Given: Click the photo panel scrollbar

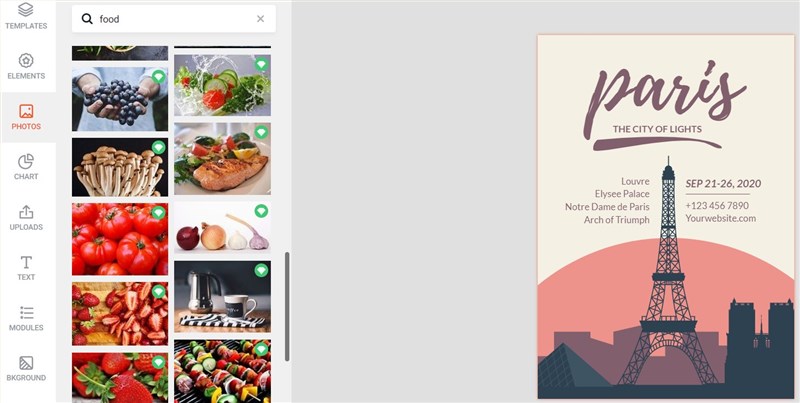Looking at the screenshot, I should coord(287,307).
